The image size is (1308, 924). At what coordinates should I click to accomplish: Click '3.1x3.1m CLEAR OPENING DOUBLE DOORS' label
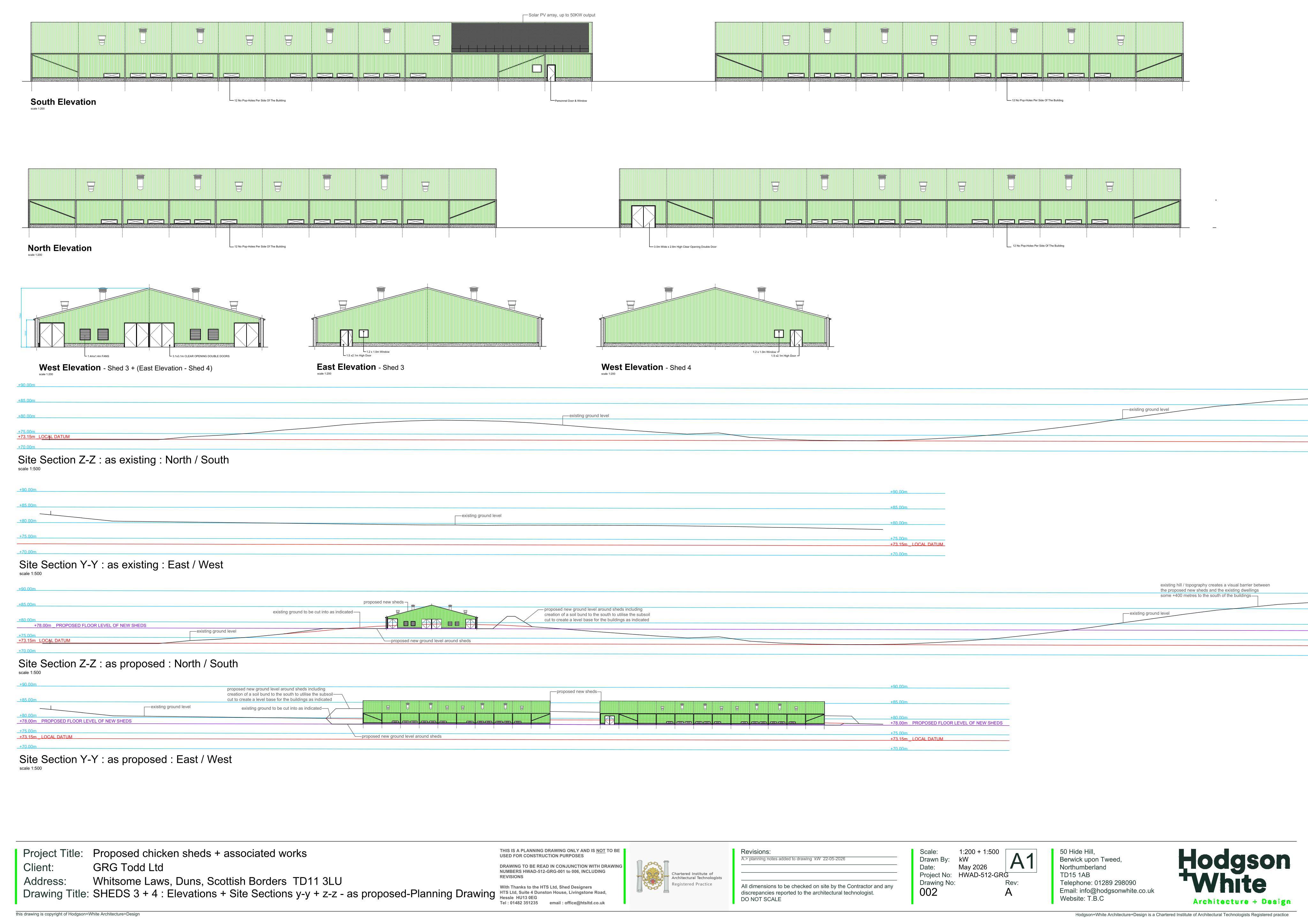(201, 356)
